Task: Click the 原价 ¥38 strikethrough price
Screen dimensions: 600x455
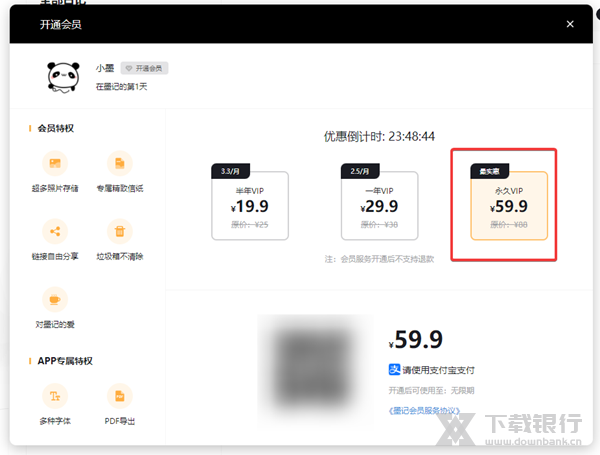Action: coord(379,225)
